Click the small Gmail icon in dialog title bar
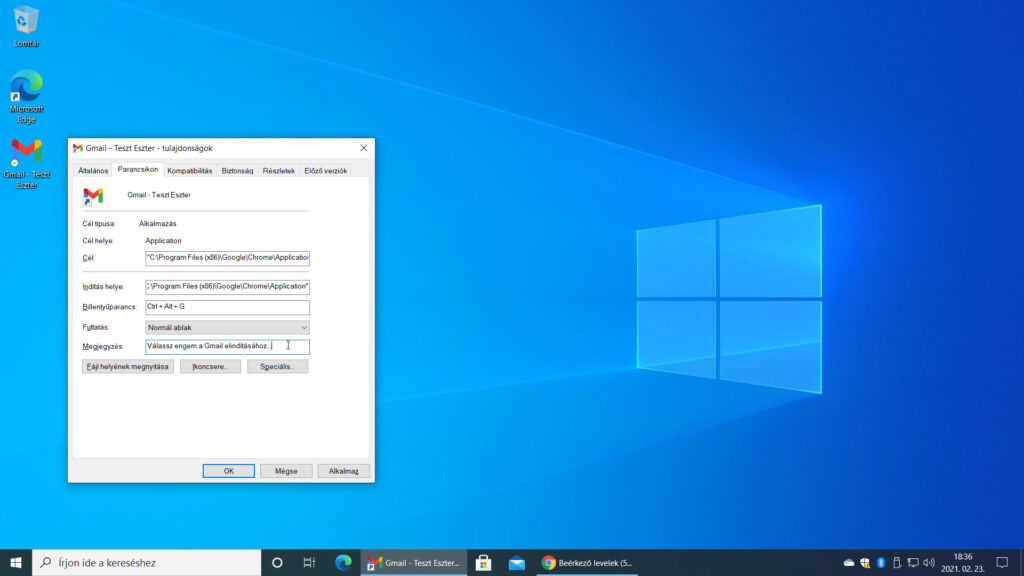Viewport: 1024px width, 576px height. click(78, 148)
